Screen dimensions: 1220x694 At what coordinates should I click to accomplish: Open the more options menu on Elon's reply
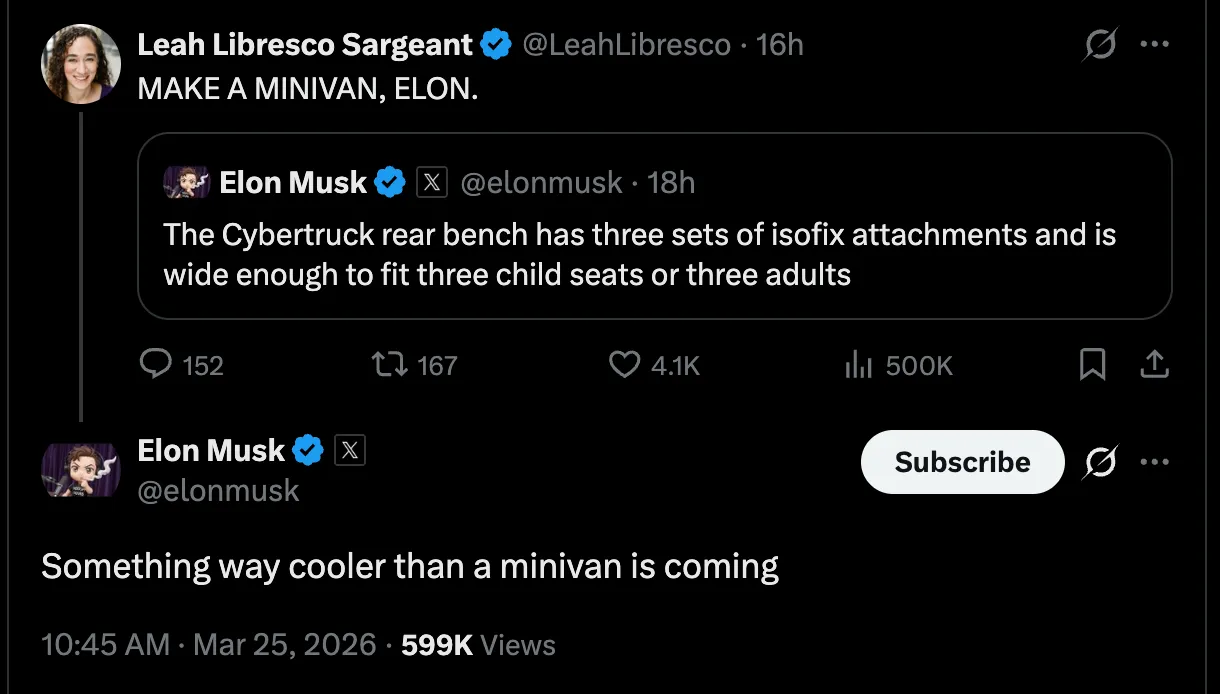click(1155, 462)
